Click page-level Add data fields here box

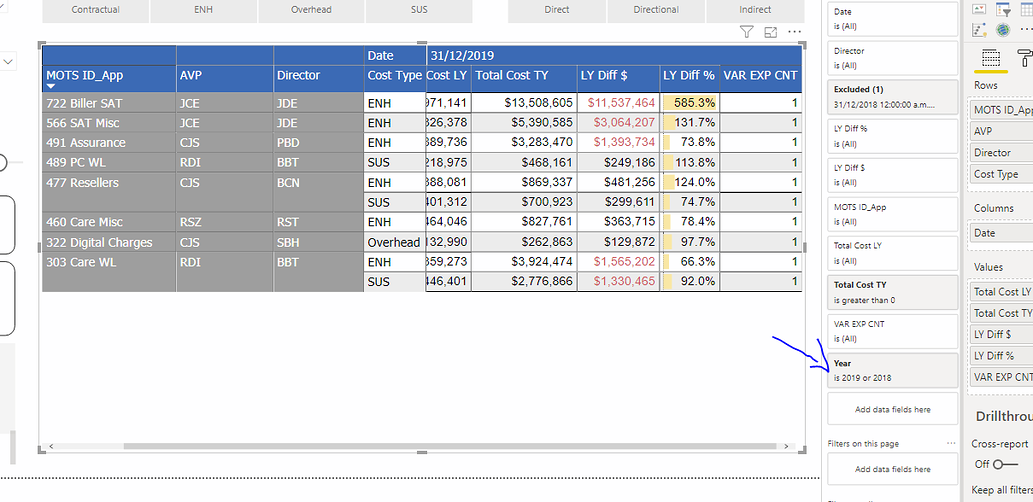pyautogui.click(x=892, y=469)
